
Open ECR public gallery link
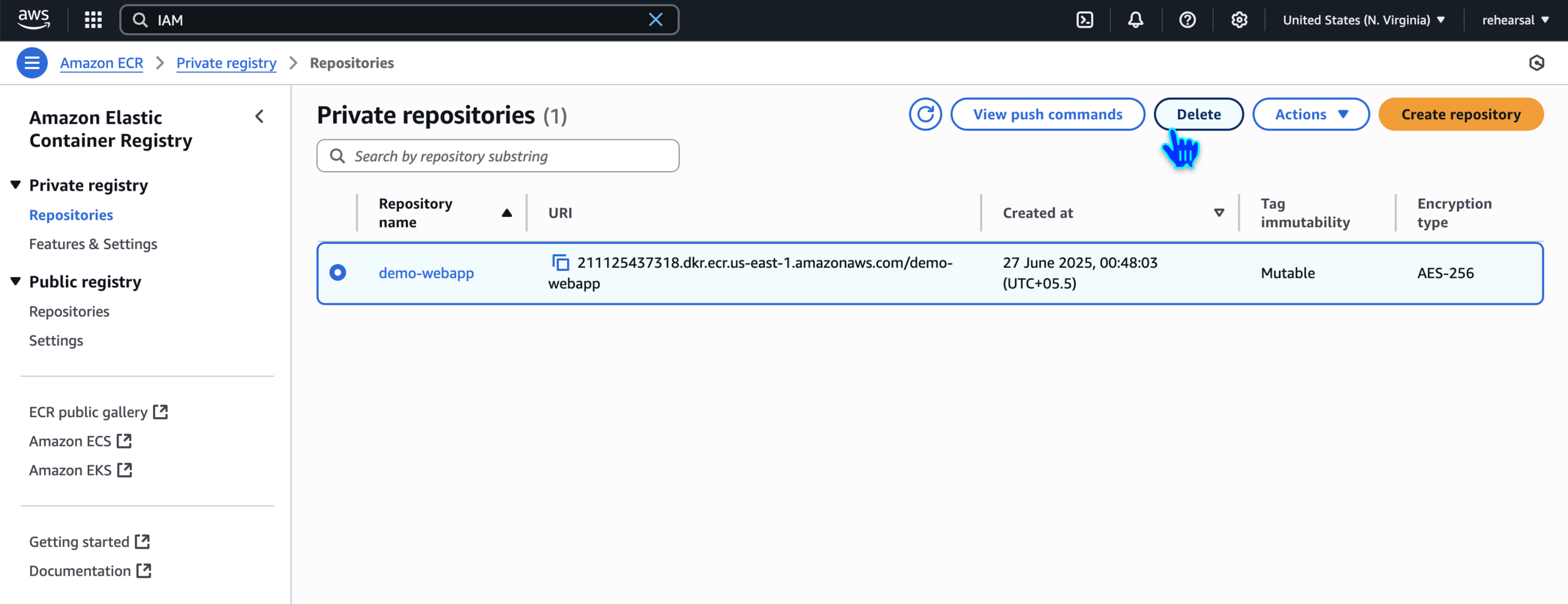(x=98, y=412)
